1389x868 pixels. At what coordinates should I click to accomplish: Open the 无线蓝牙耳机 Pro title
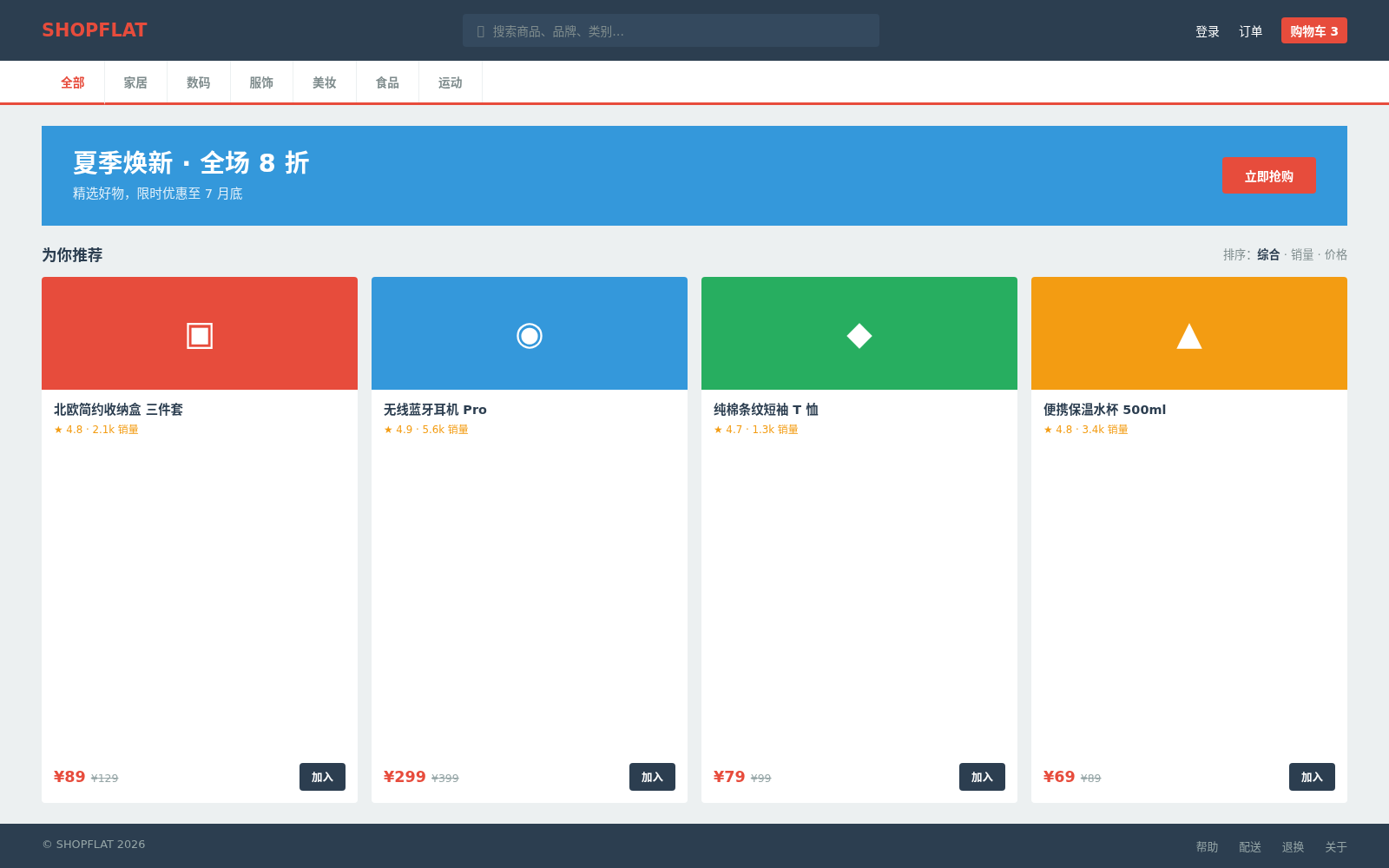coord(435,410)
